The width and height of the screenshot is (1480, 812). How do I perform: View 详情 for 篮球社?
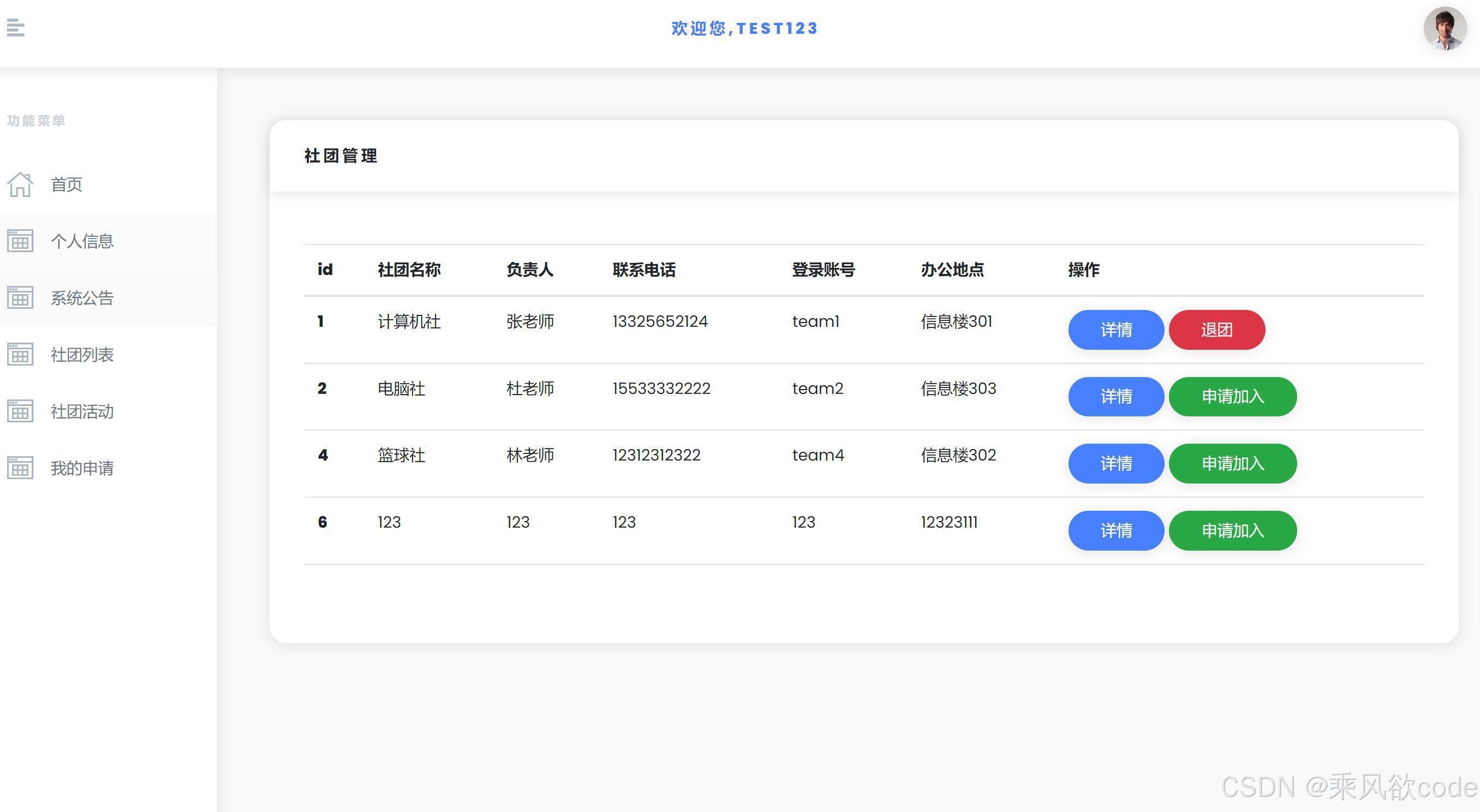pos(1115,463)
